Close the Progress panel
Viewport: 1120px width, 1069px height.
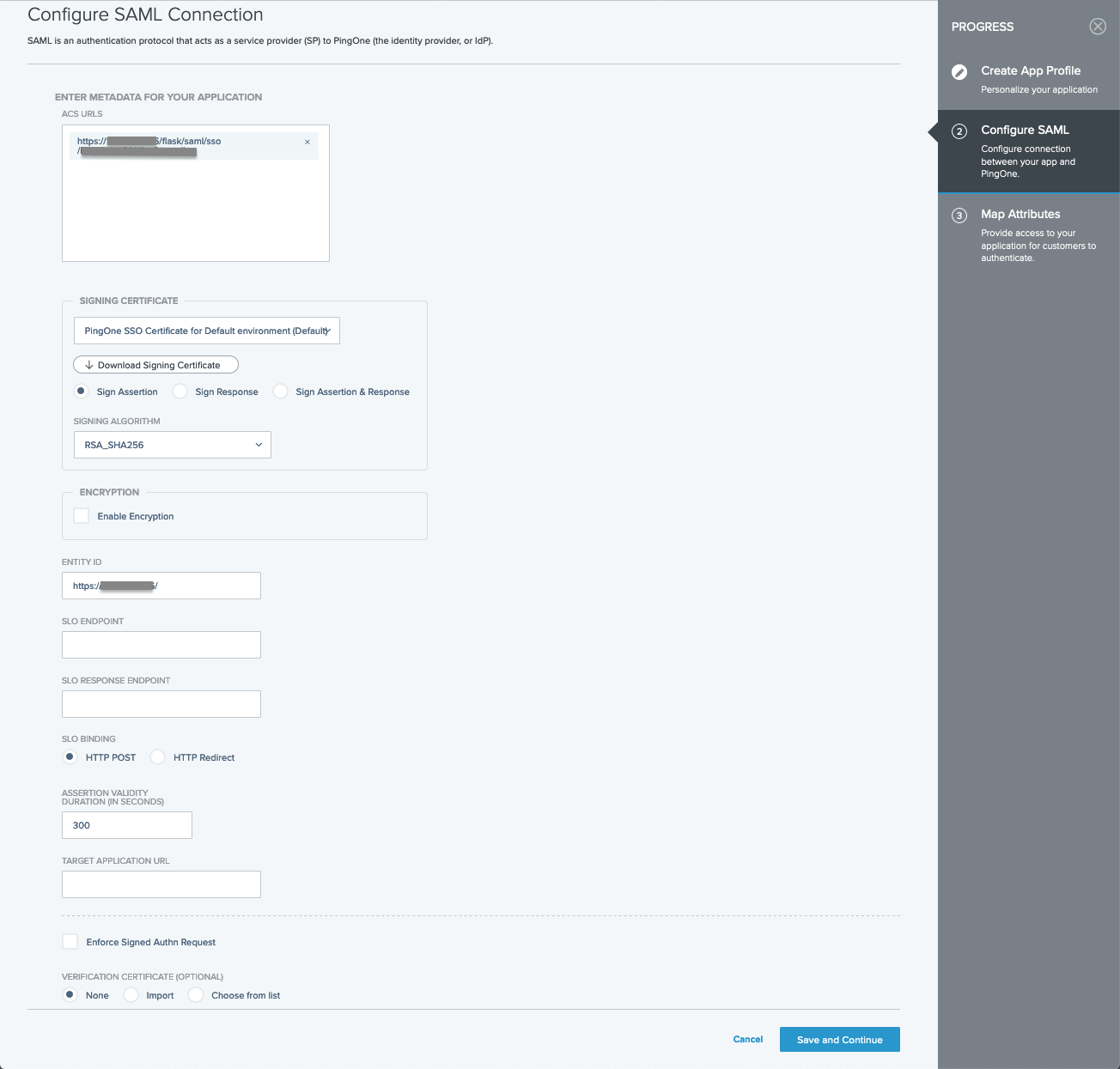coord(1098,27)
